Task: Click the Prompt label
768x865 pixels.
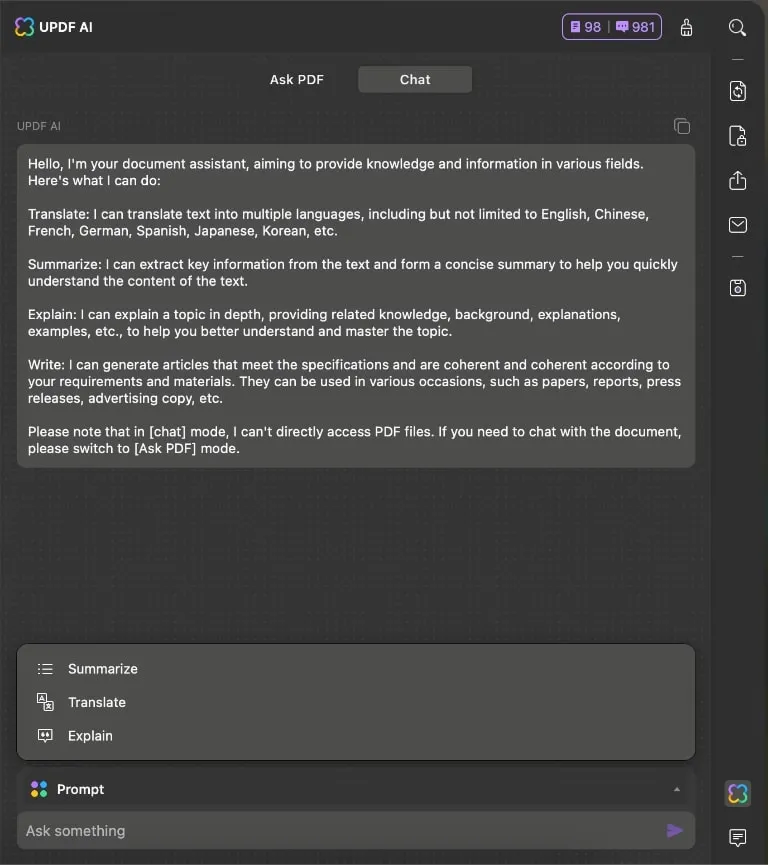Action: [x=81, y=789]
